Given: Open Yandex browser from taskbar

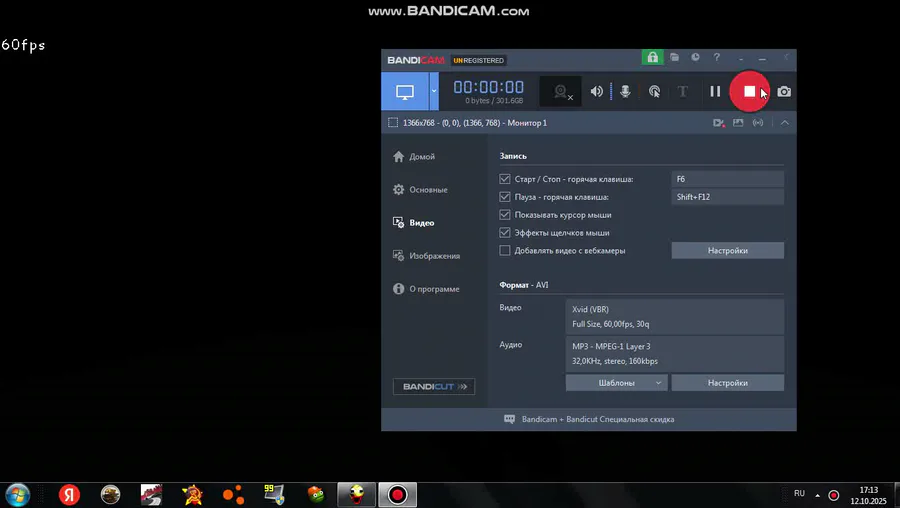Looking at the screenshot, I should [x=69, y=495].
